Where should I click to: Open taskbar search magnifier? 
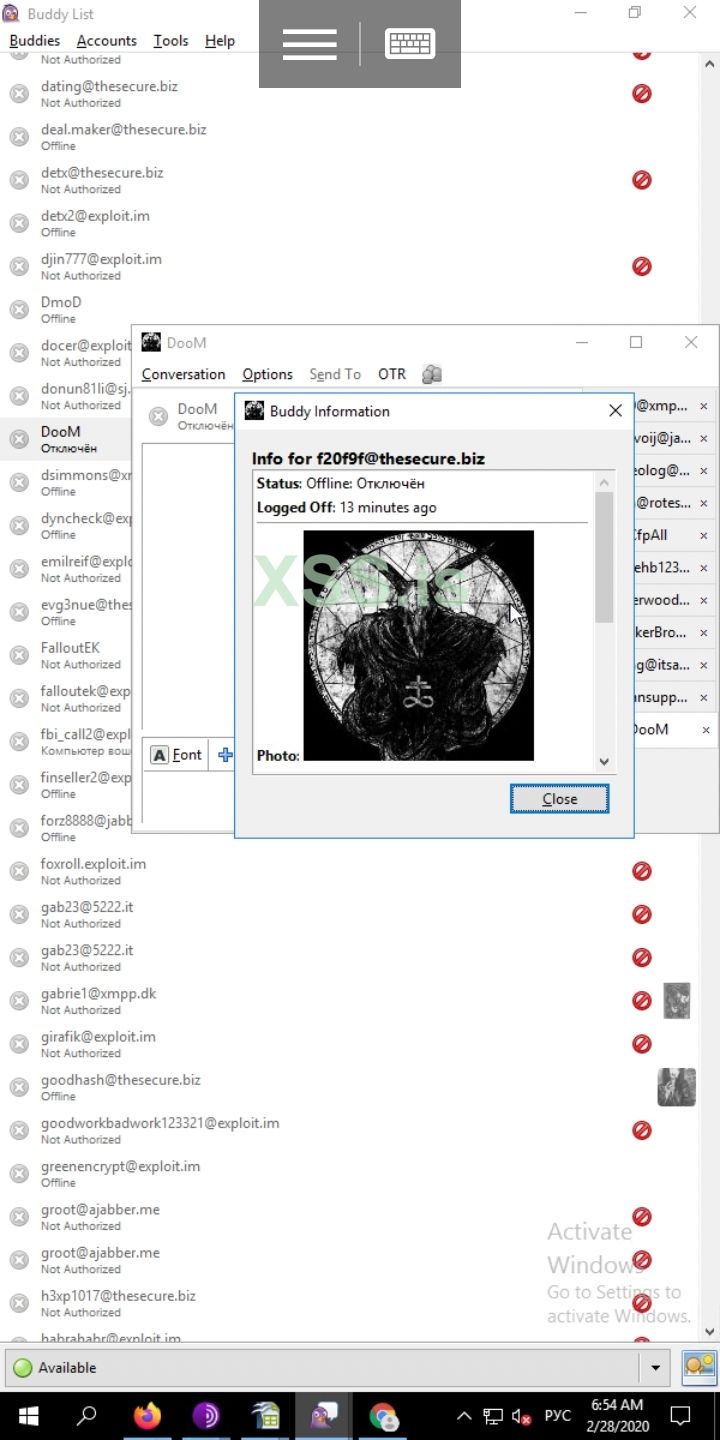click(87, 1416)
